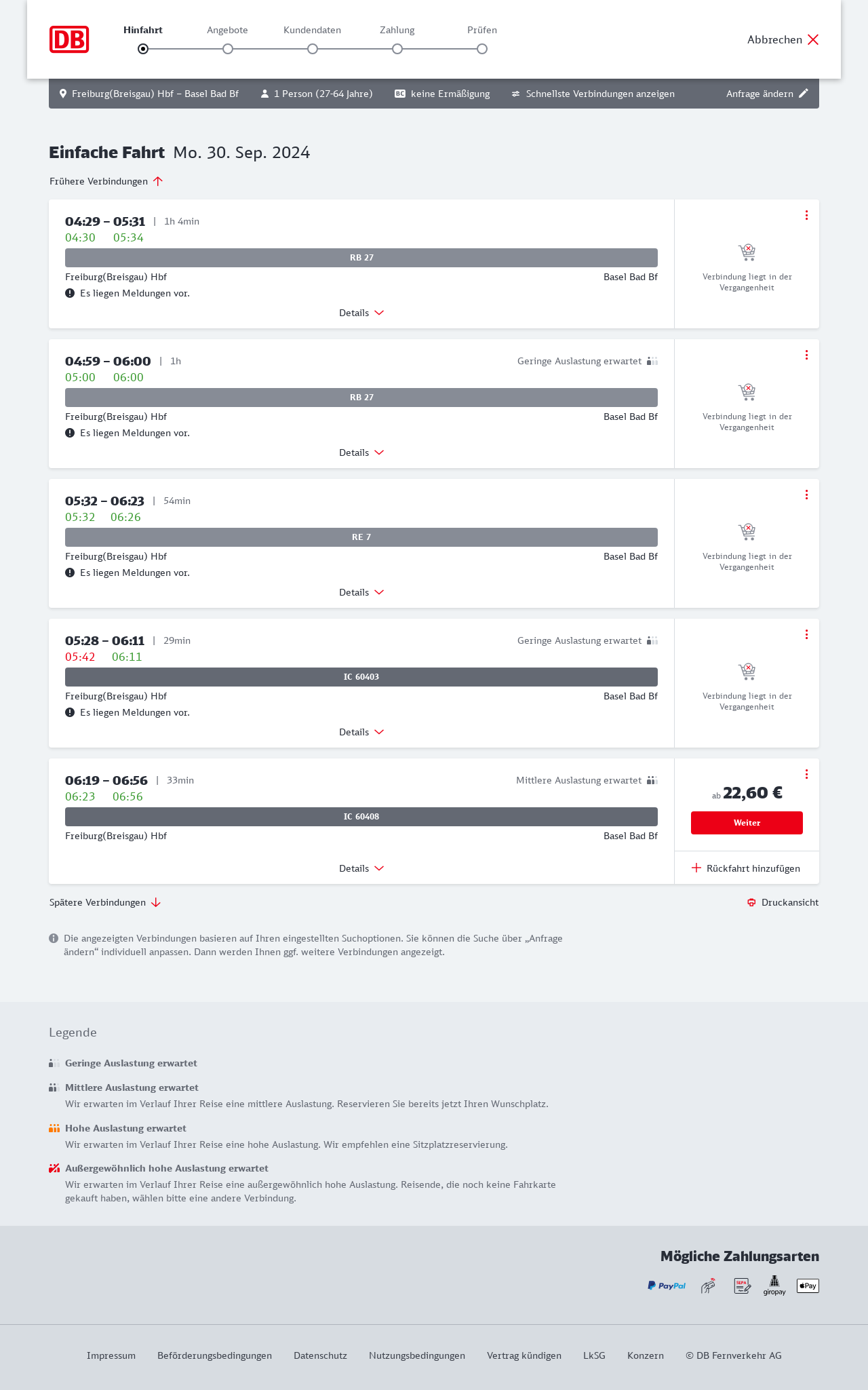
Task: Load Frühere Verbindungen
Action: 106,181
